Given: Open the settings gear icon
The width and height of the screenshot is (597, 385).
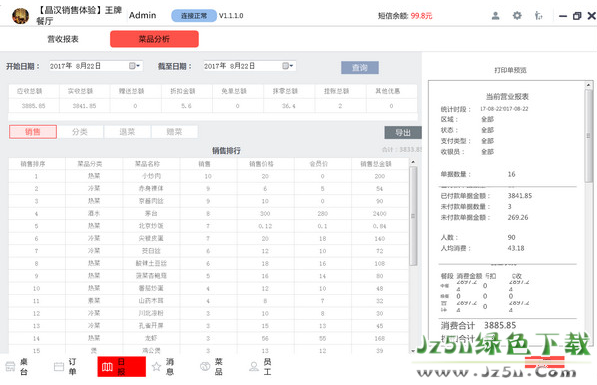Looking at the screenshot, I should point(517,16).
